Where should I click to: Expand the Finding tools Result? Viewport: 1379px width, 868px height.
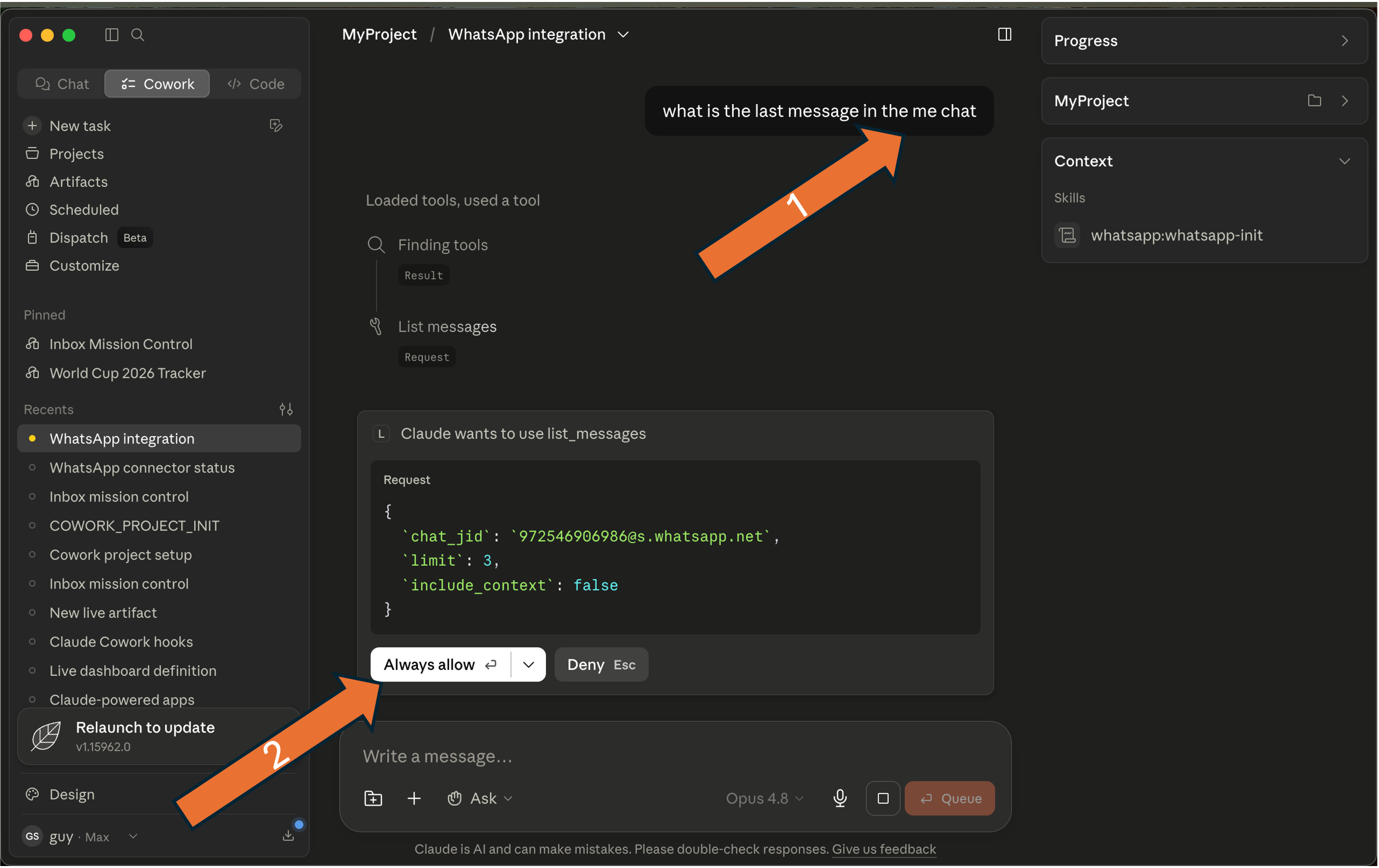[x=424, y=275]
